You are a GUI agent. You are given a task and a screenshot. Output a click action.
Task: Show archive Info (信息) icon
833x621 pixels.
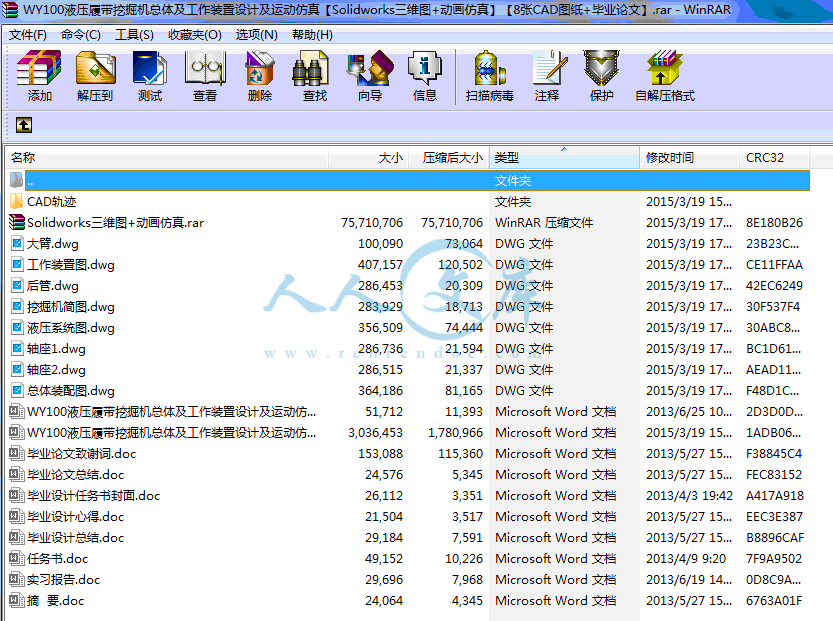[x=424, y=68]
